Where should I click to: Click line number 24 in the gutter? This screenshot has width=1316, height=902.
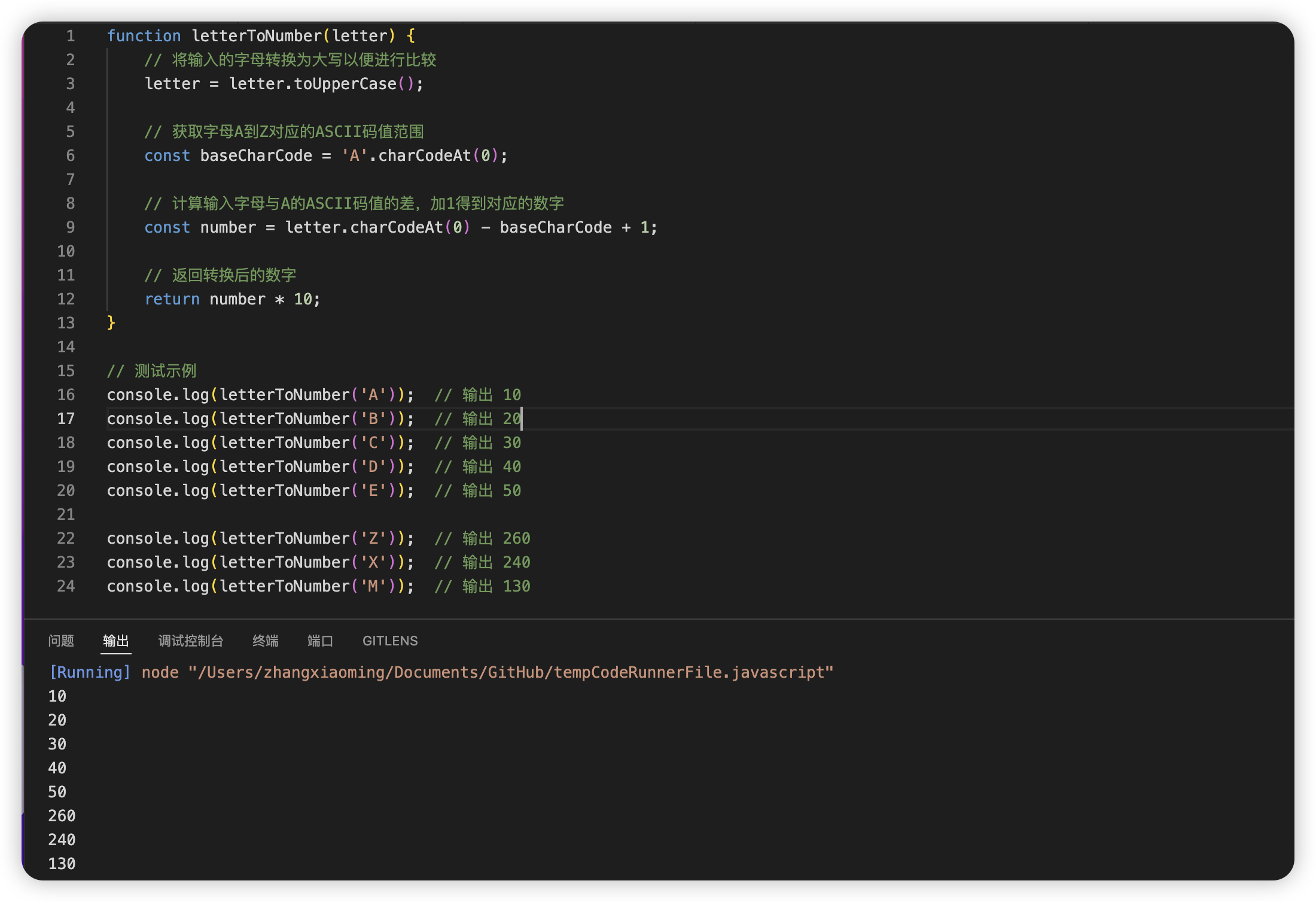pos(66,586)
